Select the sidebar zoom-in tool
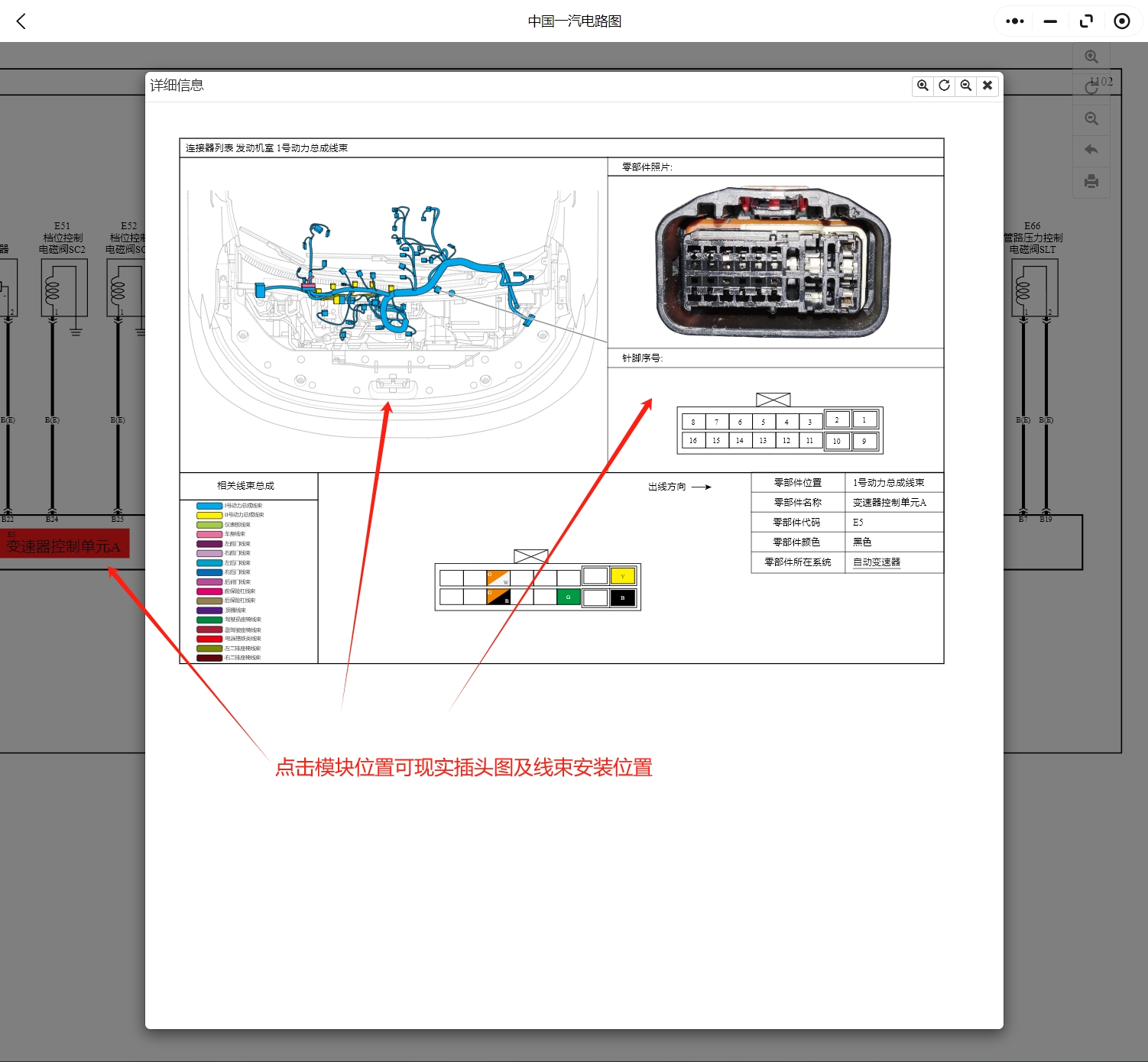This screenshot has width=1148, height=1062. (x=1091, y=56)
